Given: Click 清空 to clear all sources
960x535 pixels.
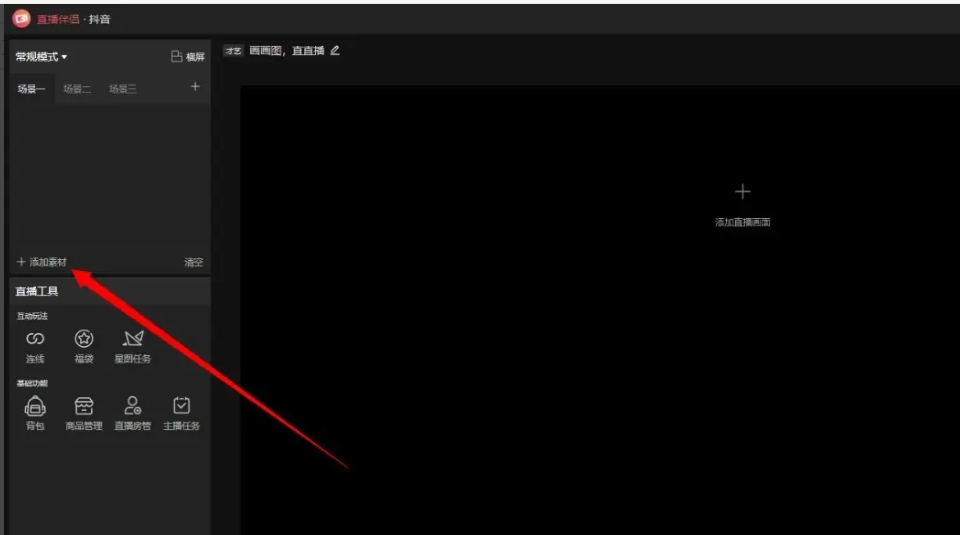Looking at the screenshot, I should click(x=193, y=262).
